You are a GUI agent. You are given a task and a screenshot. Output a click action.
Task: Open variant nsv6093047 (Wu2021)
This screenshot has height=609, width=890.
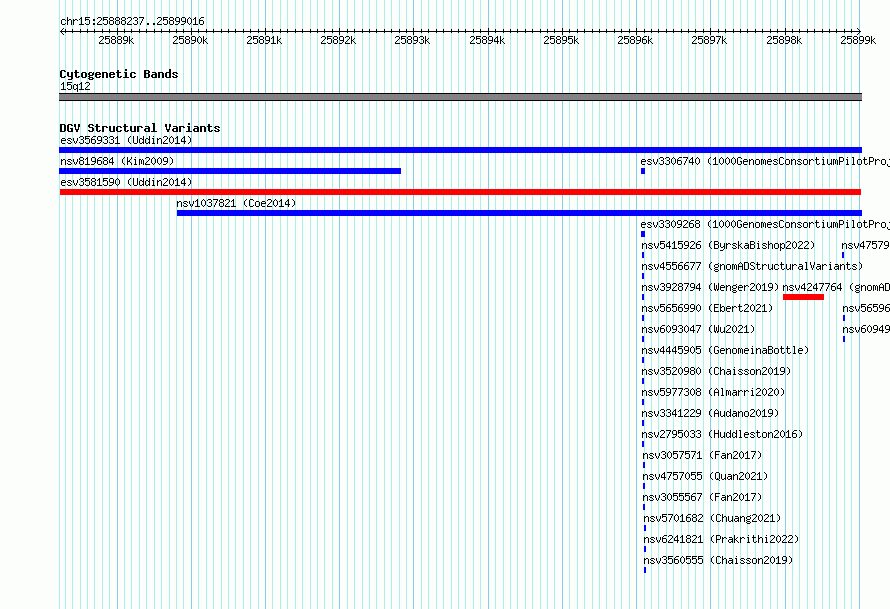click(x=698, y=329)
